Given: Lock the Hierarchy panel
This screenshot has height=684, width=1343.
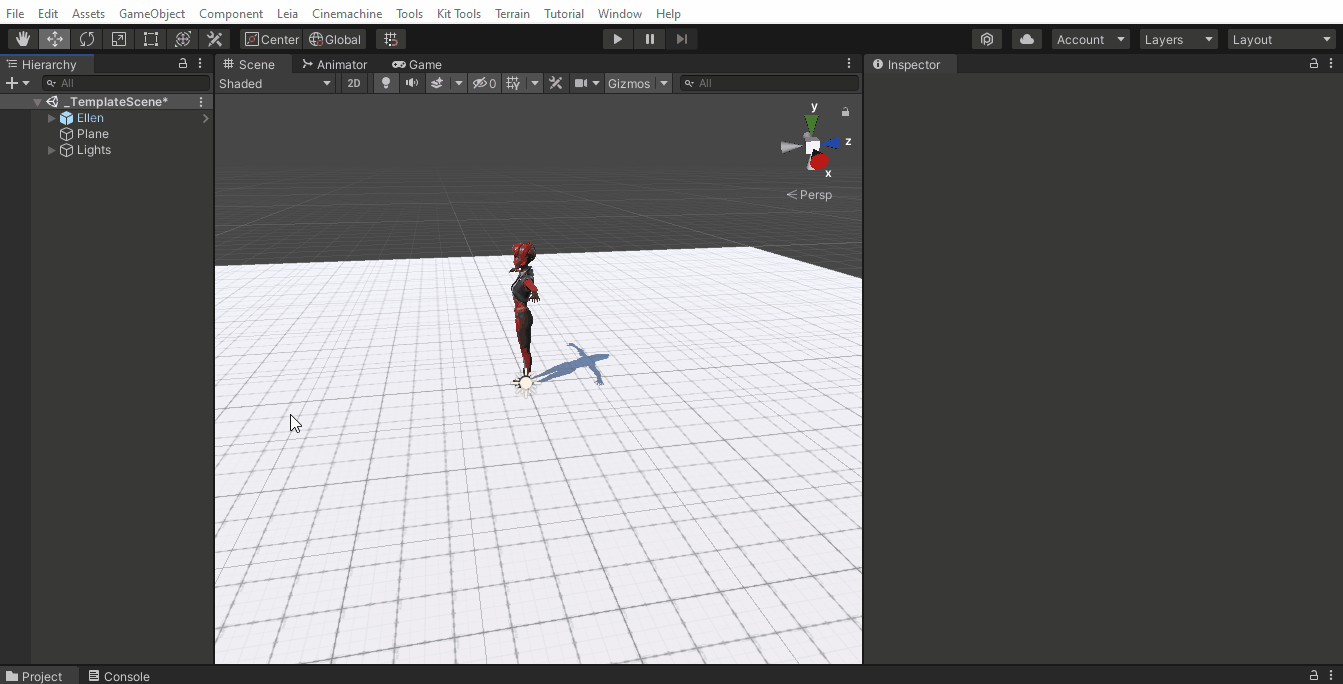Looking at the screenshot, I should click(x=183, y=63).
